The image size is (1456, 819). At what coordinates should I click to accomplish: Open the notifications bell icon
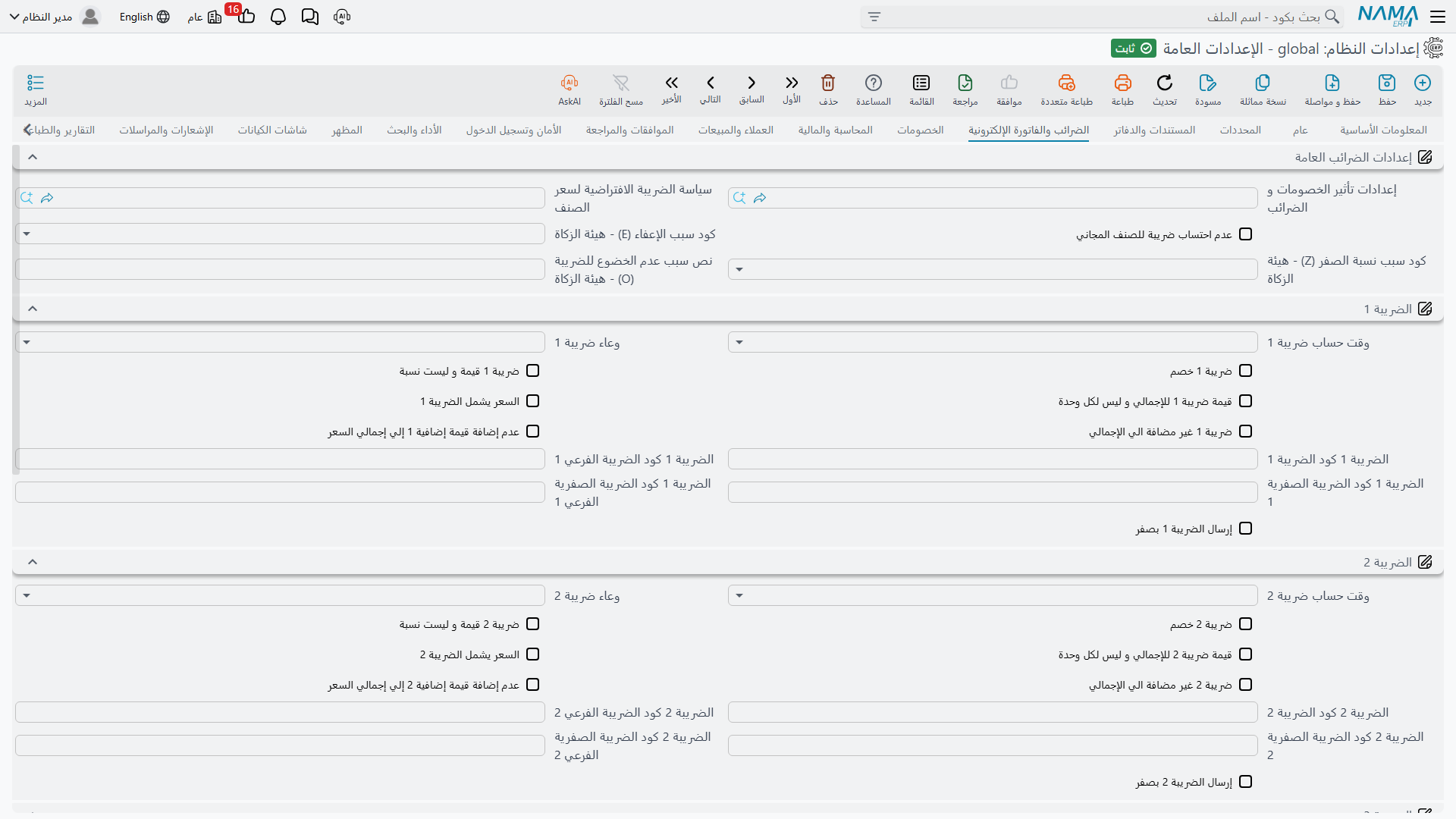278,17
